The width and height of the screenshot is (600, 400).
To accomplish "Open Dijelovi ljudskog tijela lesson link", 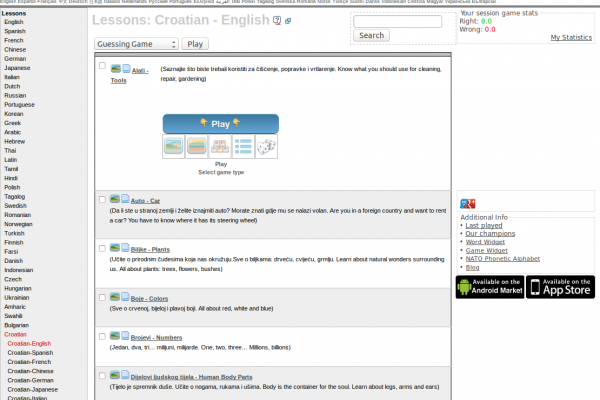I will click(191, 377).
